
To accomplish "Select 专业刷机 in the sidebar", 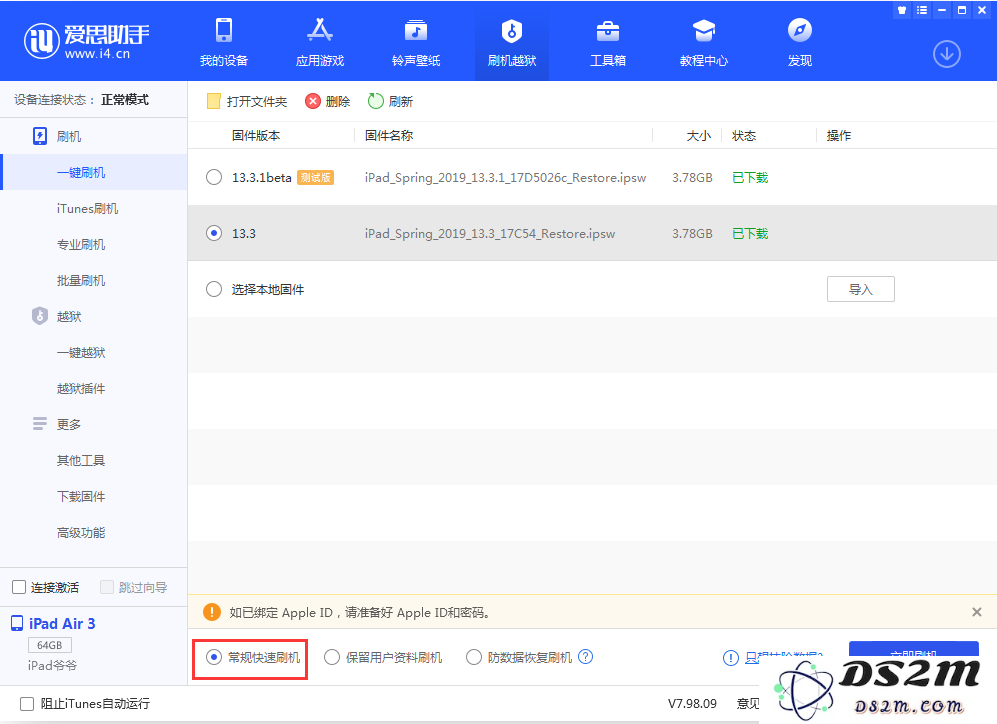I will point(81,245).
